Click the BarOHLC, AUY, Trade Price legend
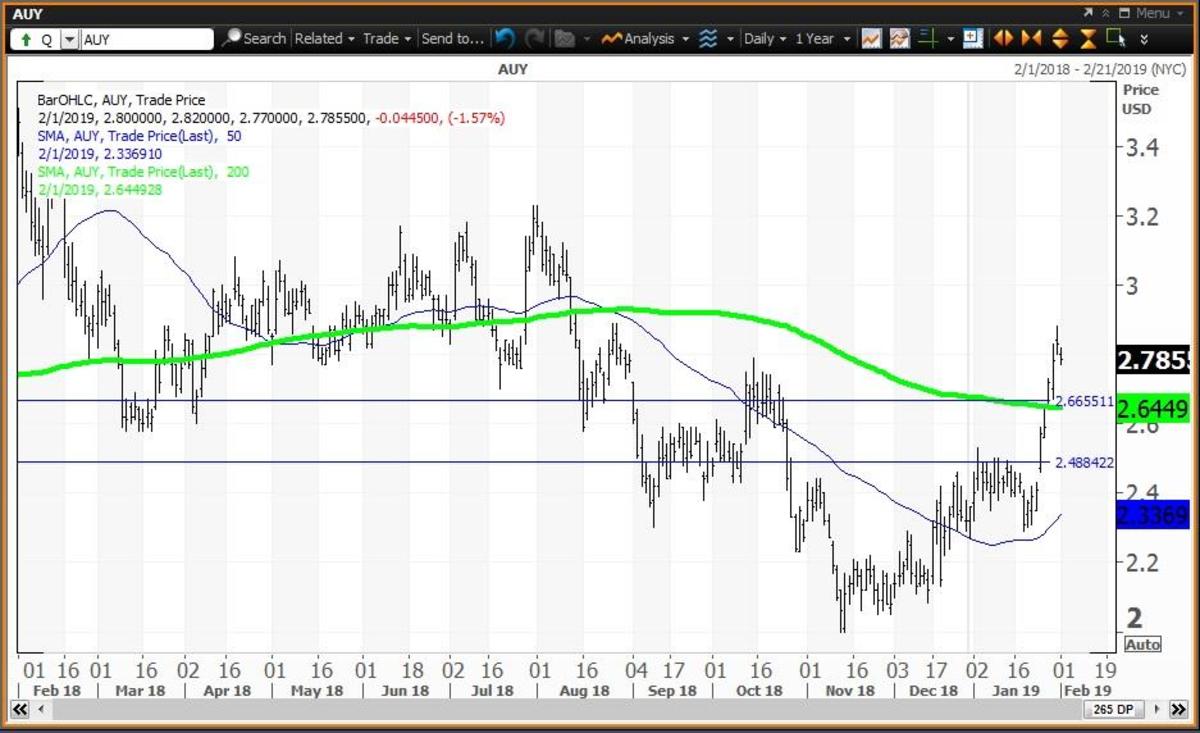The image size is (1200, 733). click(x=121, y=100)
